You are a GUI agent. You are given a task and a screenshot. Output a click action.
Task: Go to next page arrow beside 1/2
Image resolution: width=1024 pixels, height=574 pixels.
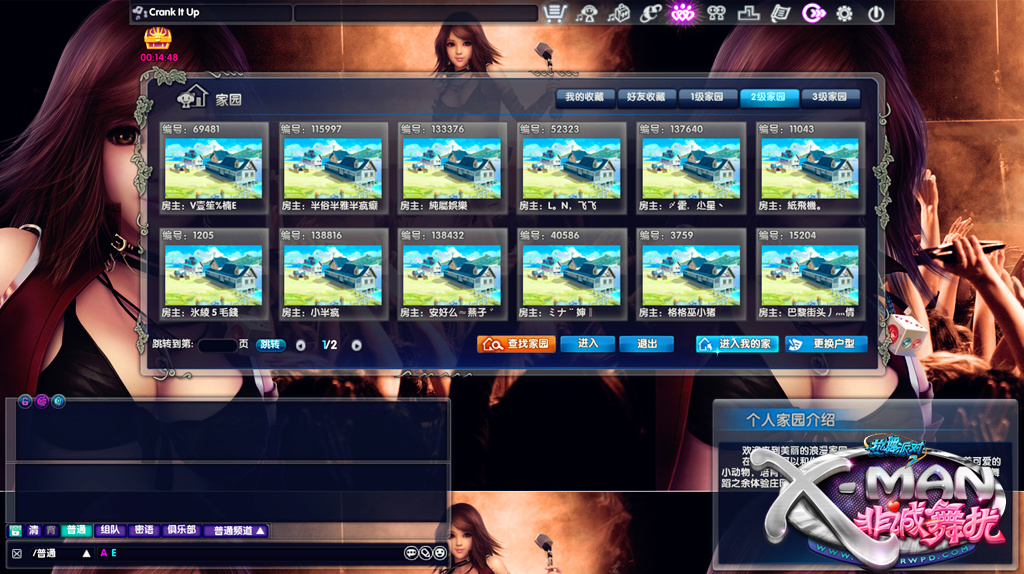tap(357, 345)
